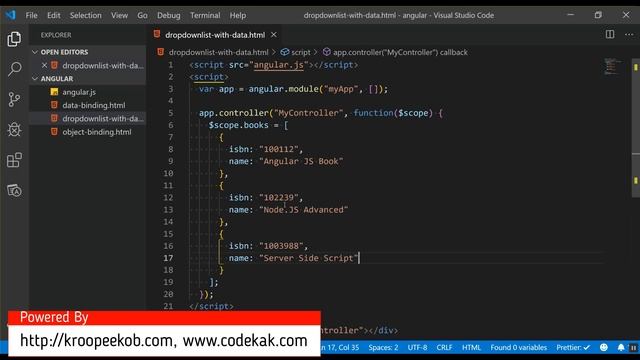640x360 pixels.
Task: Collapse the ANGULAR folder section
Action: point(35,78)
